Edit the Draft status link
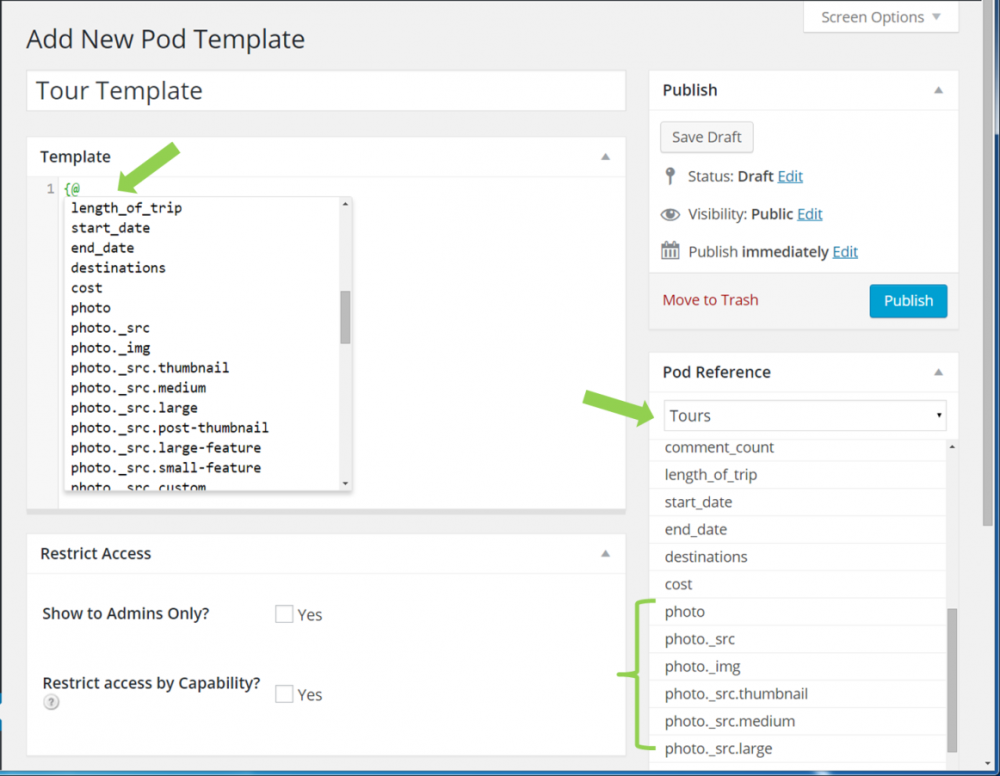 (790, 176)
